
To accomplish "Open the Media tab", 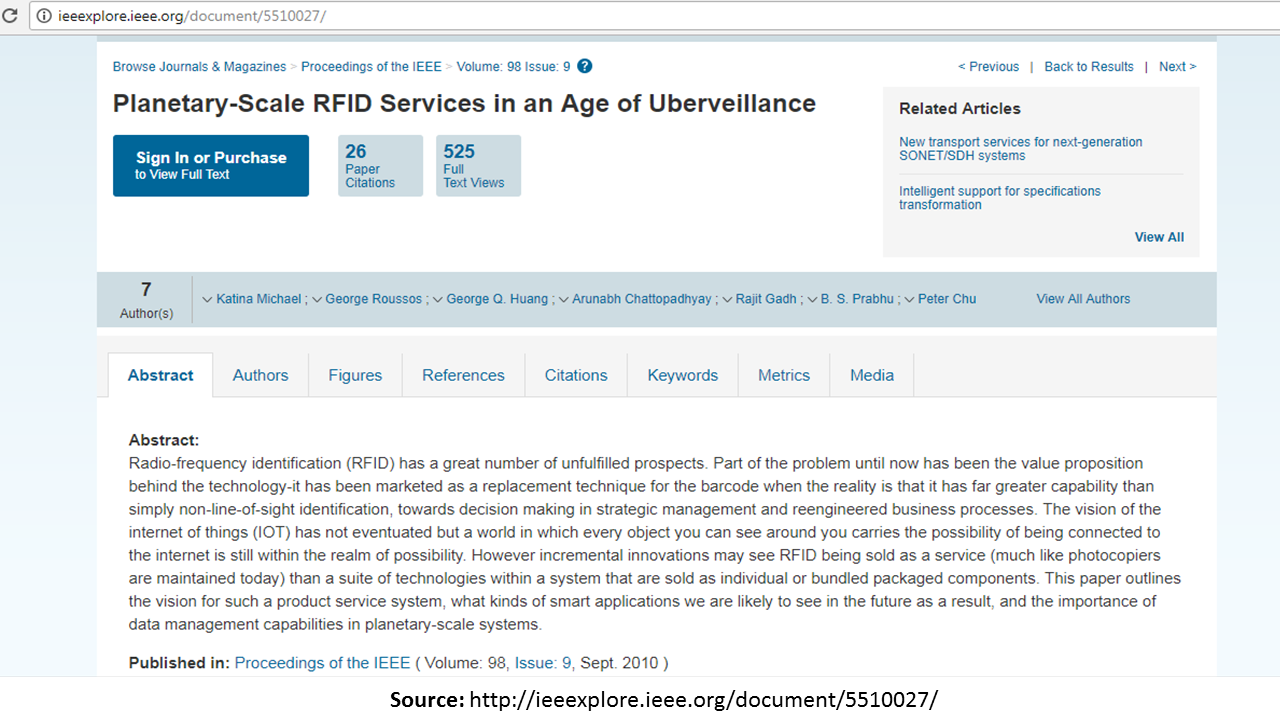I will [872, 375].
